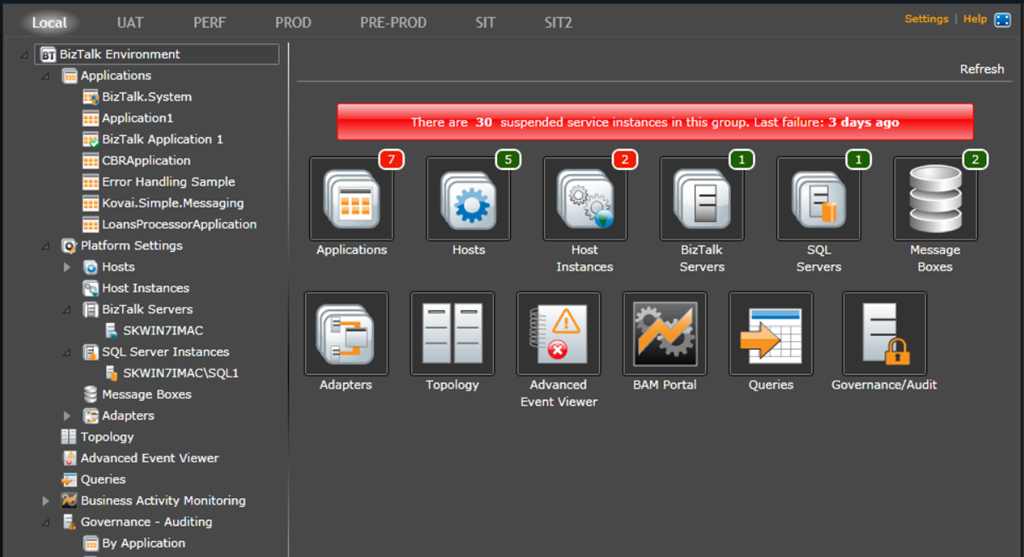Open the Message Boxes dashboard tile

(935, 199)
